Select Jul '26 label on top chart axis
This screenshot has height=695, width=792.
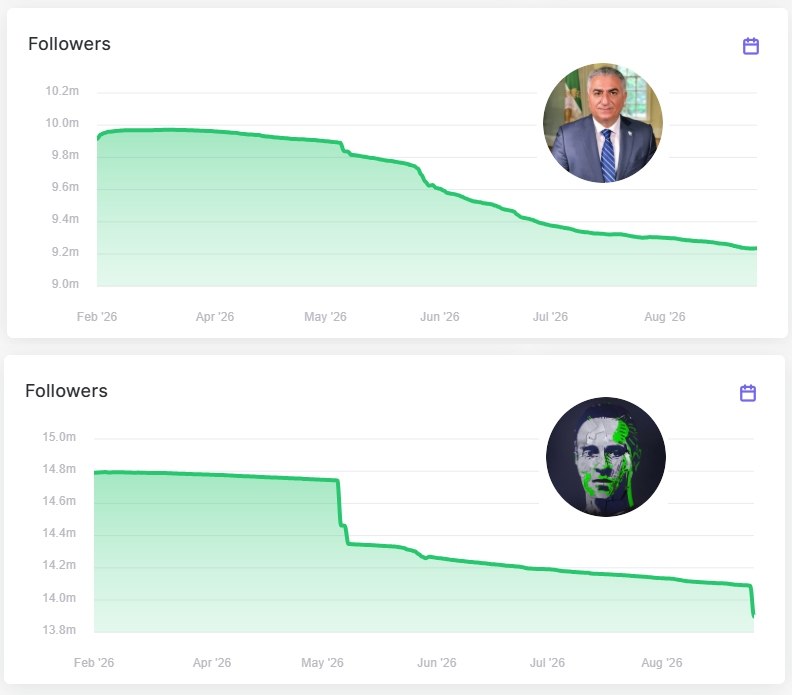[550, 317]
